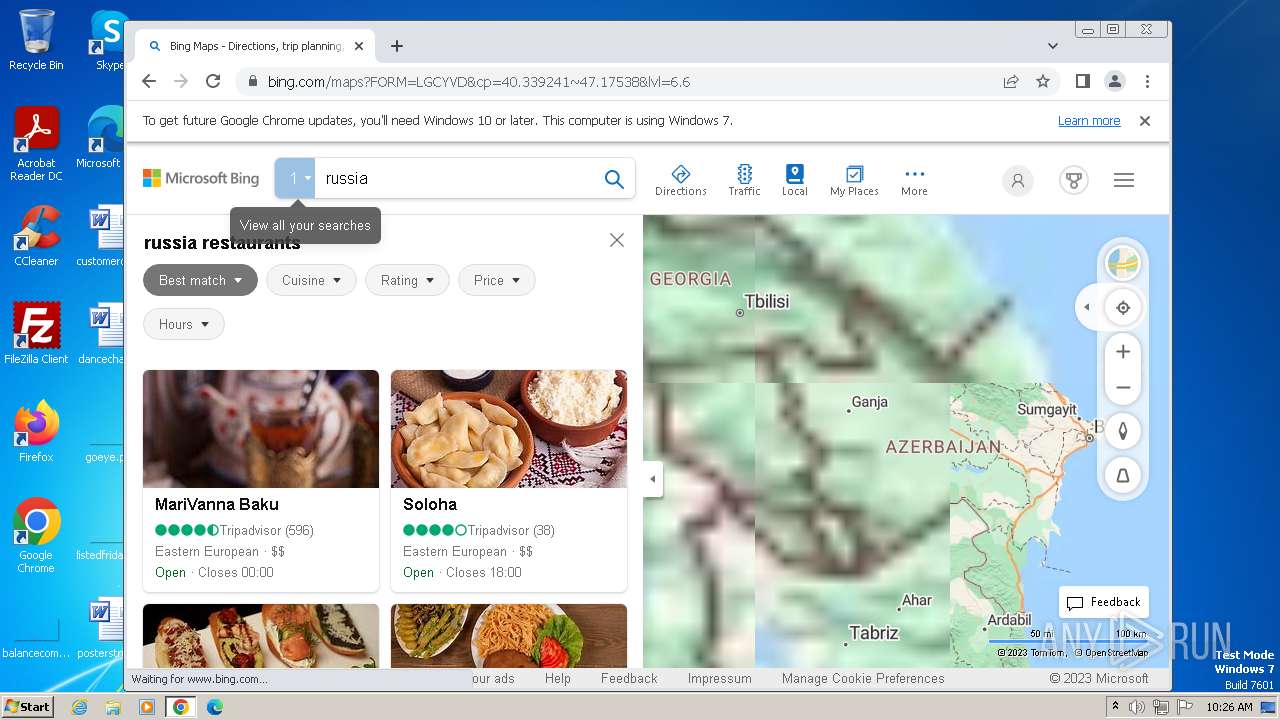
Task: Open Firefox desktop shortcut
Action: [36, 432]
